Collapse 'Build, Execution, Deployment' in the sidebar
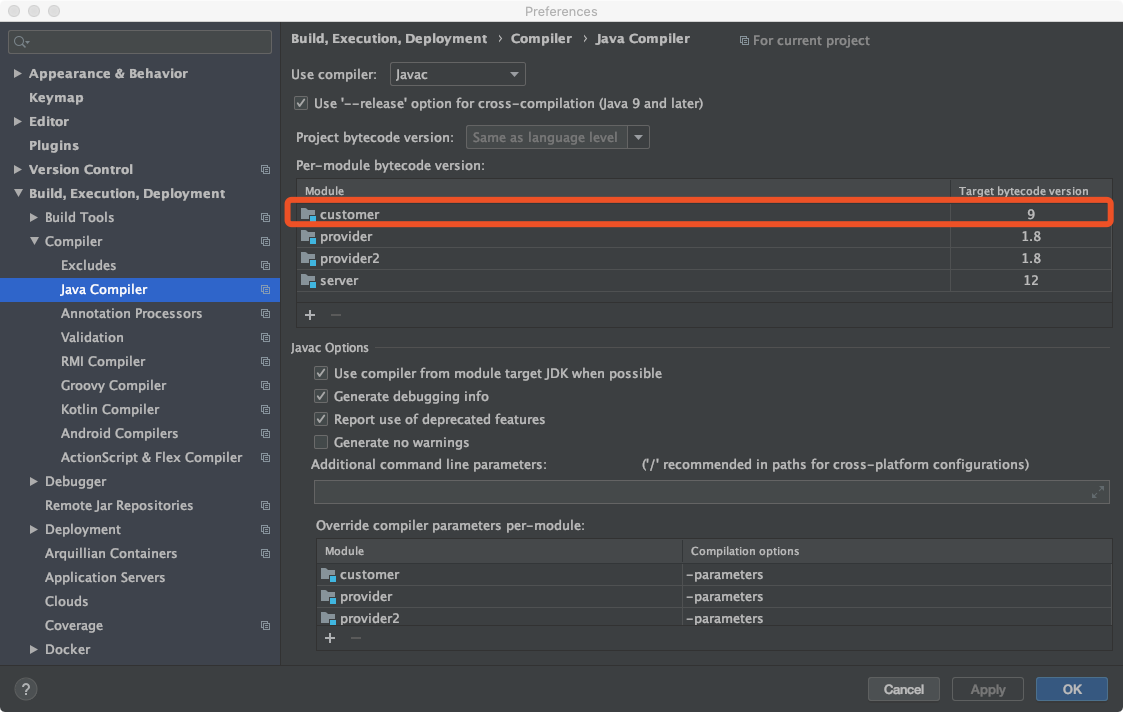This screenshot has height=712, width=1123. point(17,193)
